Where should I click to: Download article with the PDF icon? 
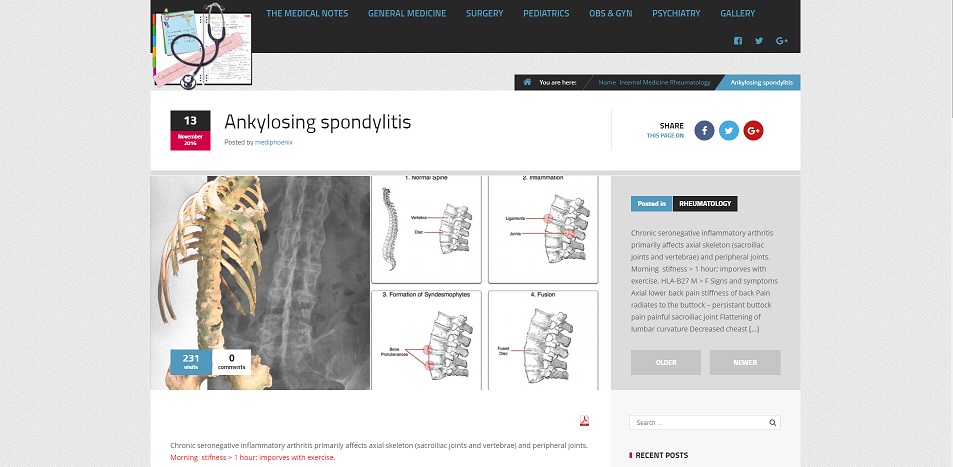click(584, 420)
